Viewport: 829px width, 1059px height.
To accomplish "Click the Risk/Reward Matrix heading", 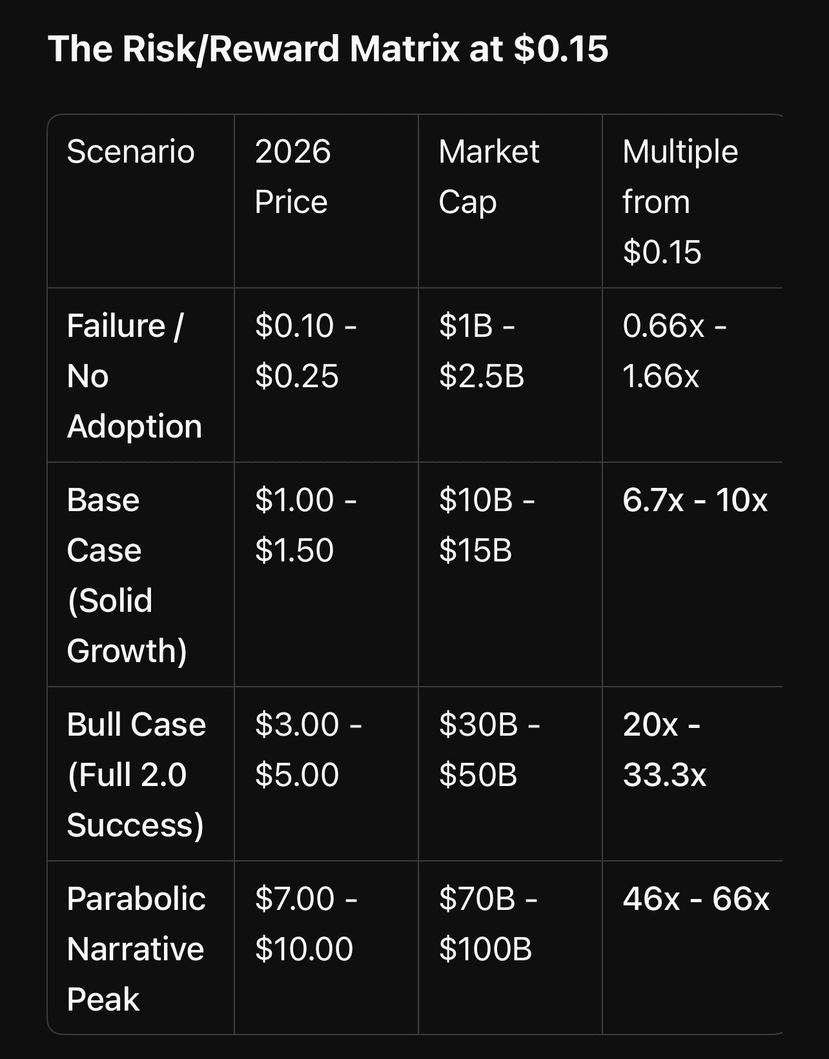I will click(x=328, y=49).
